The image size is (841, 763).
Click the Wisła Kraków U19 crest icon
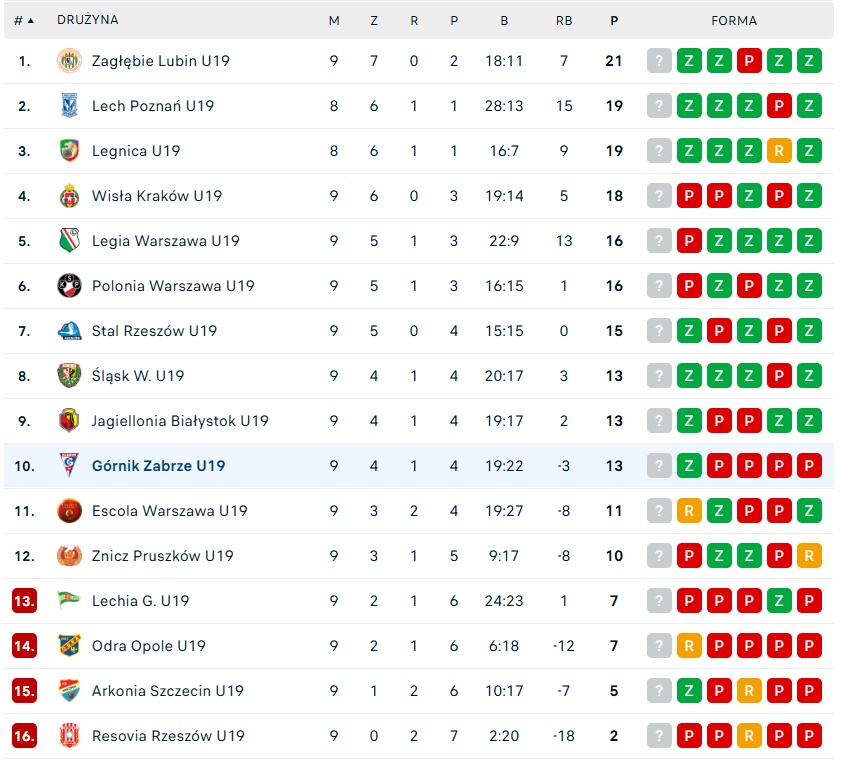(68, 196)
